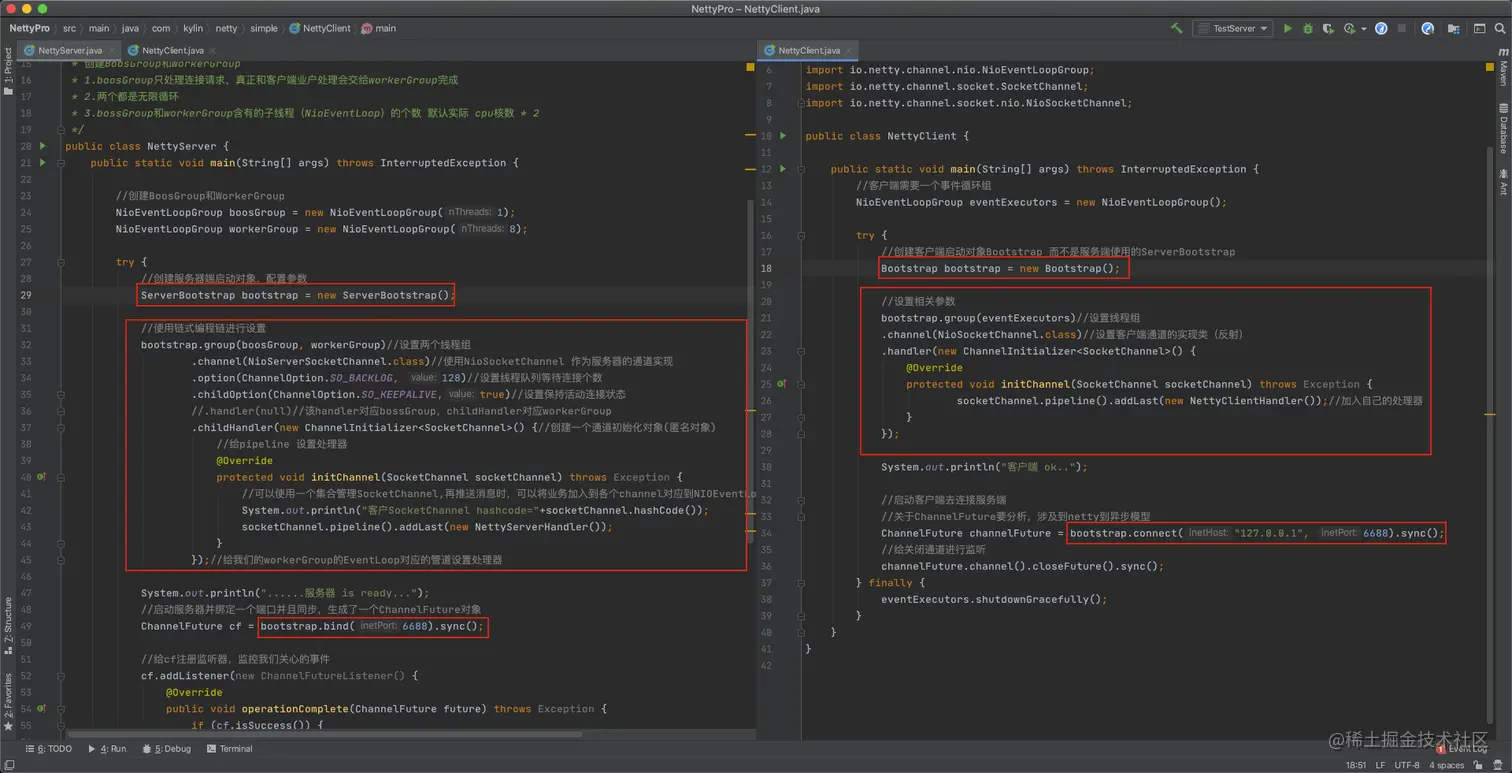Open the Project tool window
This screenshot has width=1512, height=773.
(8, 73)
